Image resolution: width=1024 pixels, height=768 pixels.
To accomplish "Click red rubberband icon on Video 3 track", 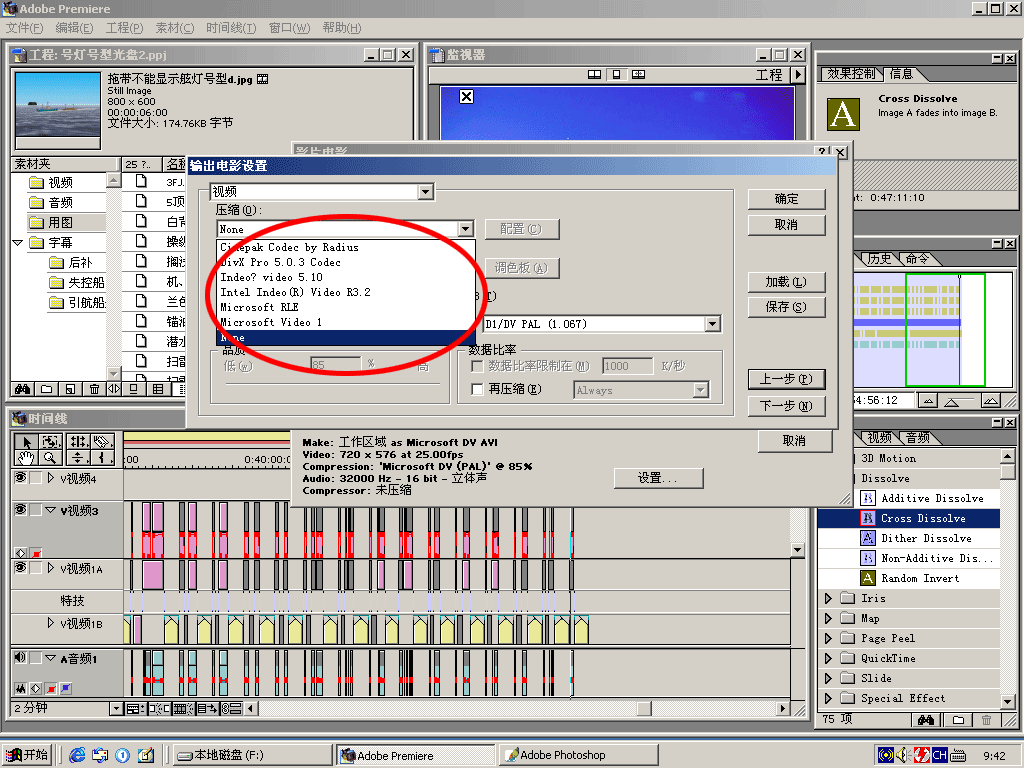I will (x=37, y=552).
